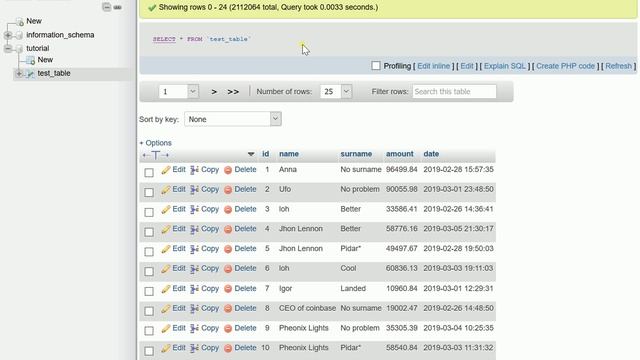This screenshot has height=360, width=640.
Task: Click the Filter rows search field
Action: tap(454, 91)
